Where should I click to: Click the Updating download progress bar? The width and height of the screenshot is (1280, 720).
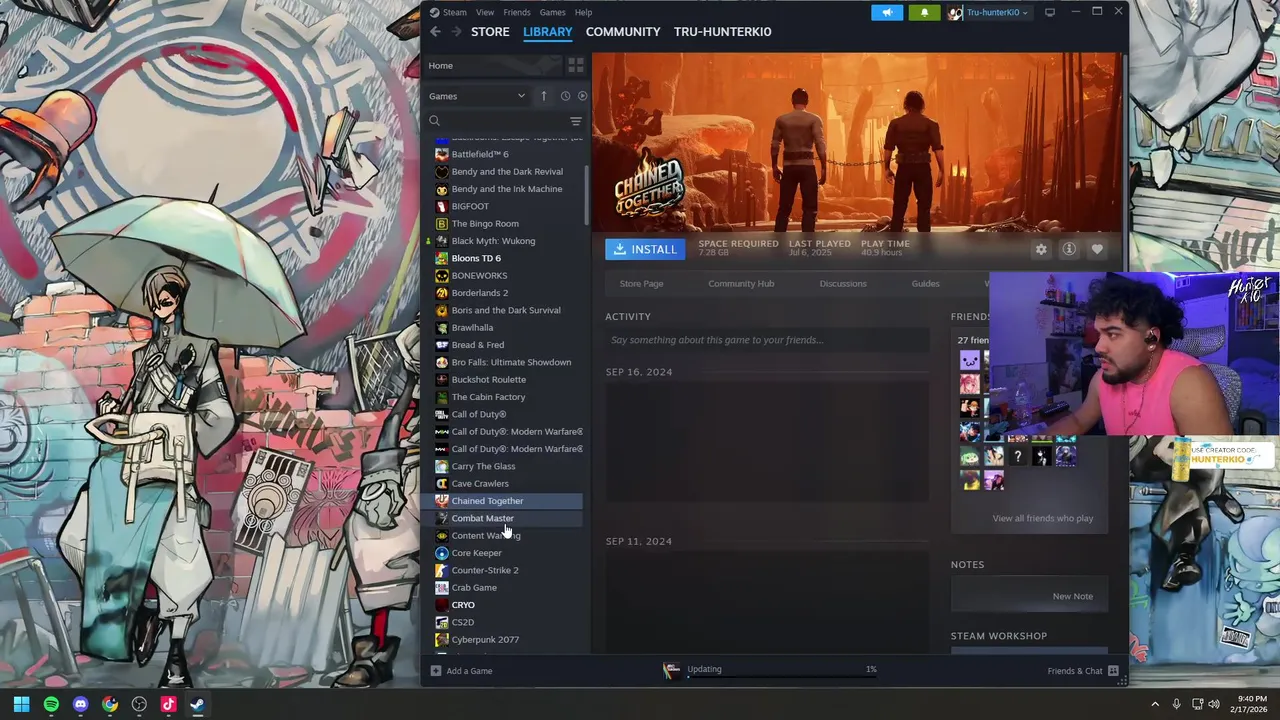point(781,677)
